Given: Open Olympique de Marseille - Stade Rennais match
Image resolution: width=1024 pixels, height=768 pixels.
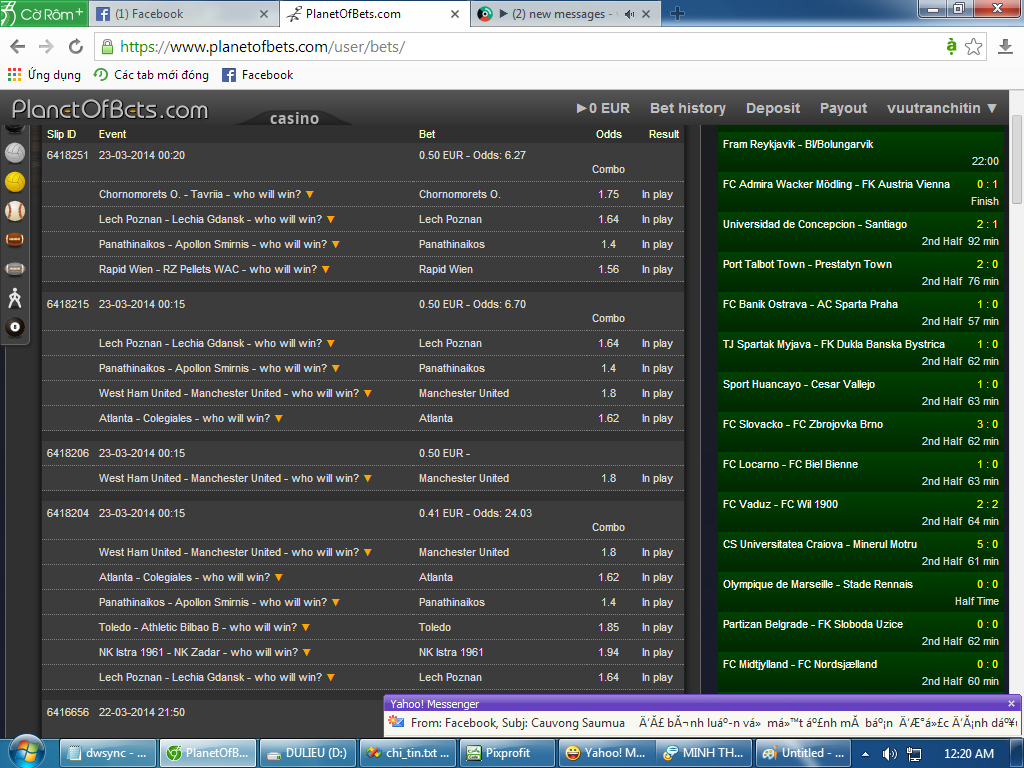Looking at the screenshot, I should tap(861, 592).
